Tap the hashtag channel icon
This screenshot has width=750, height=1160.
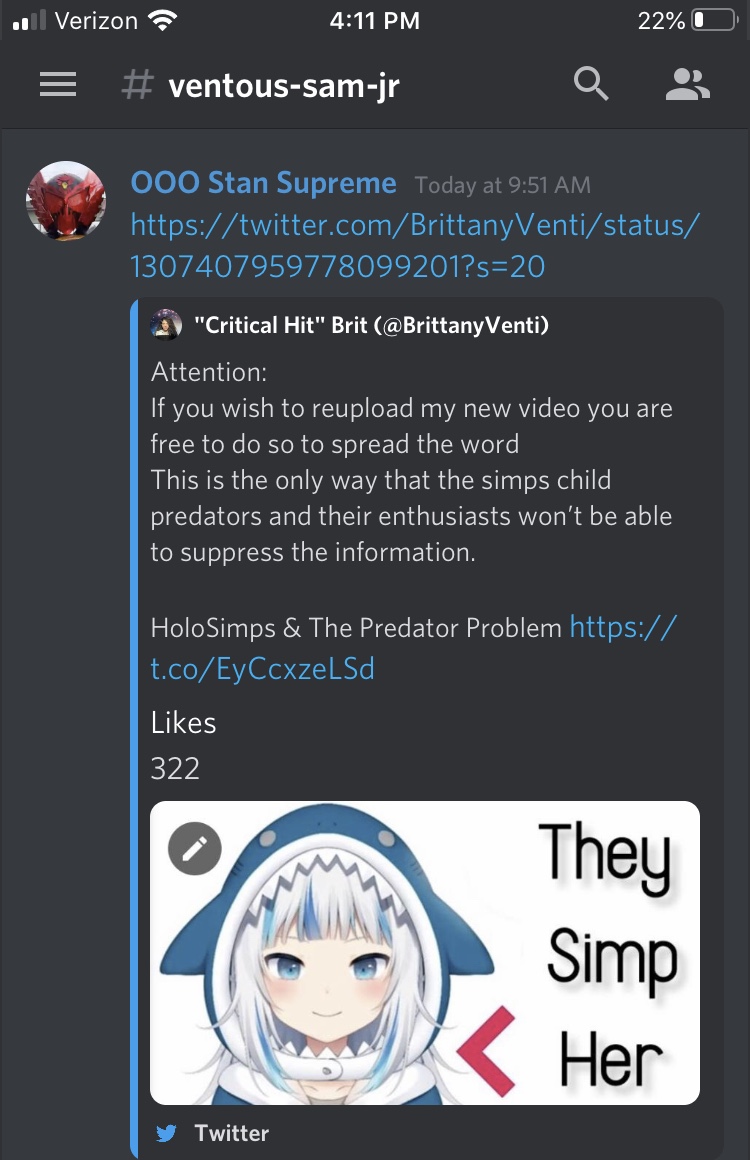pos(137,85)
